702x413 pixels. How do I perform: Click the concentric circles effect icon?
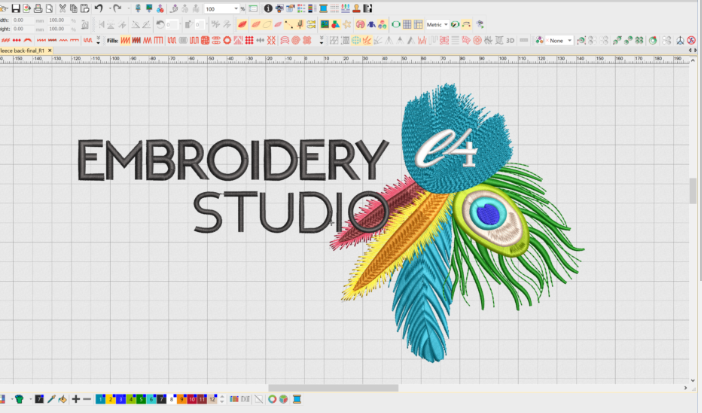pyautogui.click(x=477, y=41)
